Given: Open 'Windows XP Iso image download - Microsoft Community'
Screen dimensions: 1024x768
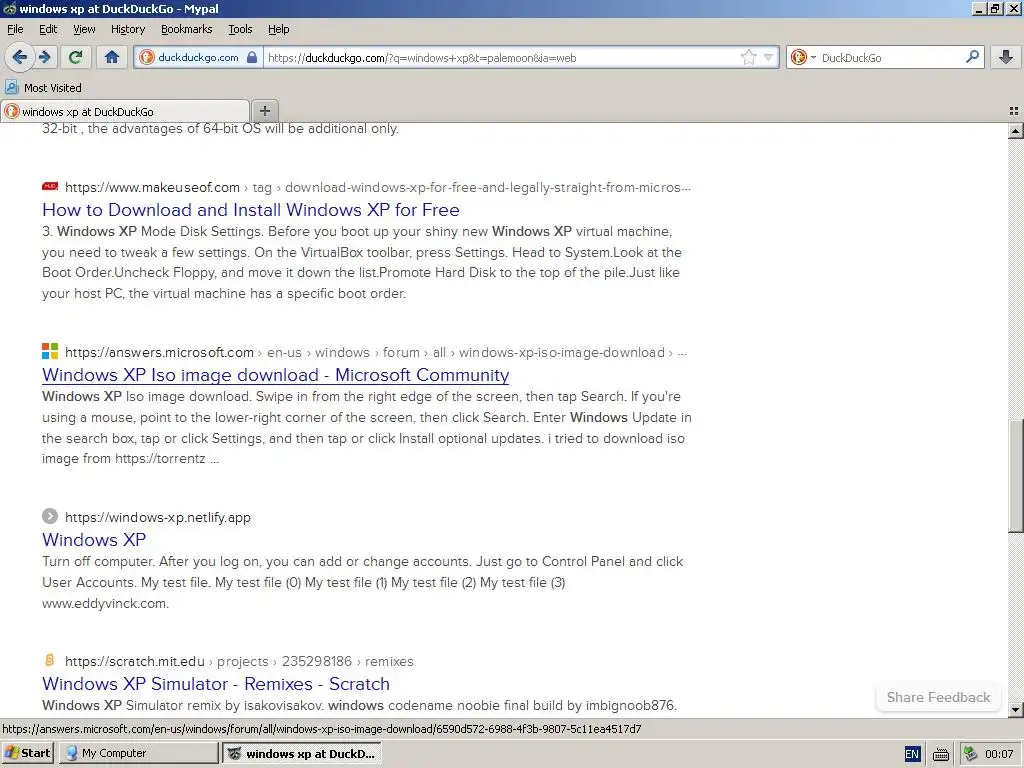Looking at the screenshot, I should click(x=276, y=375).
